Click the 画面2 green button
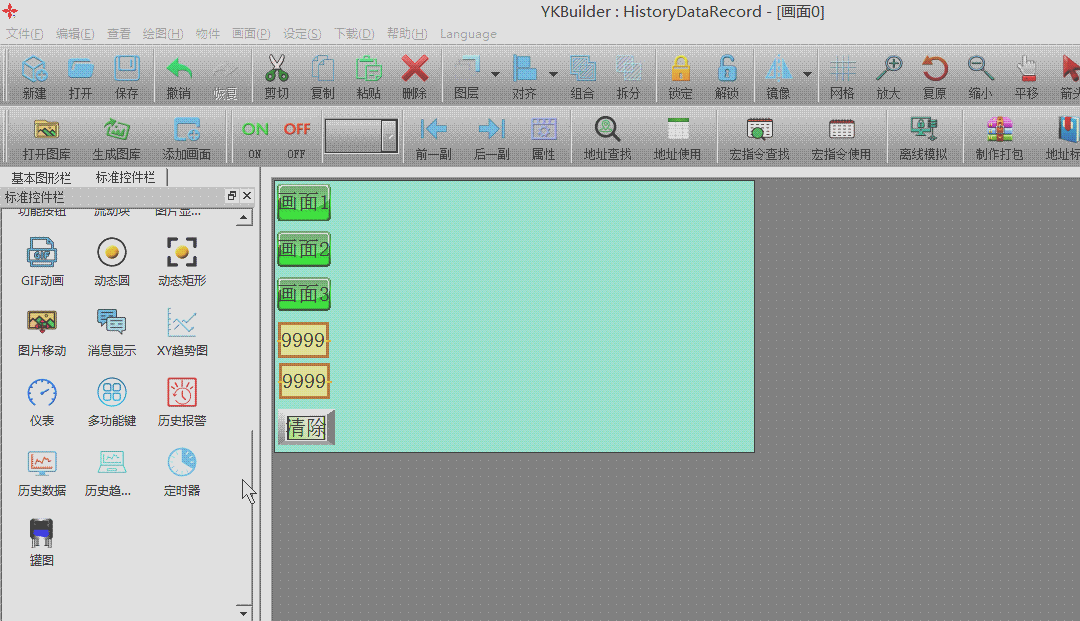 click(x=303, y=249)
